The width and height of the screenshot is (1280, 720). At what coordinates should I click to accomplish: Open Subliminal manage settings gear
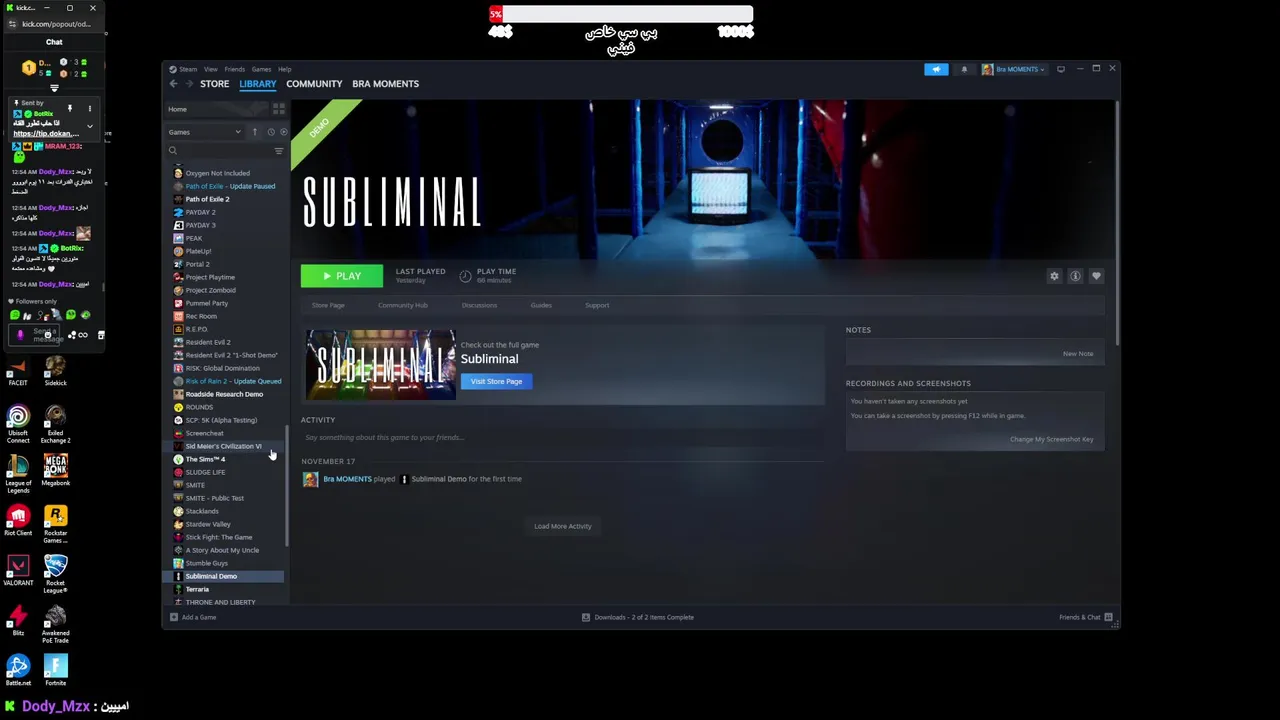[1054, 276]
